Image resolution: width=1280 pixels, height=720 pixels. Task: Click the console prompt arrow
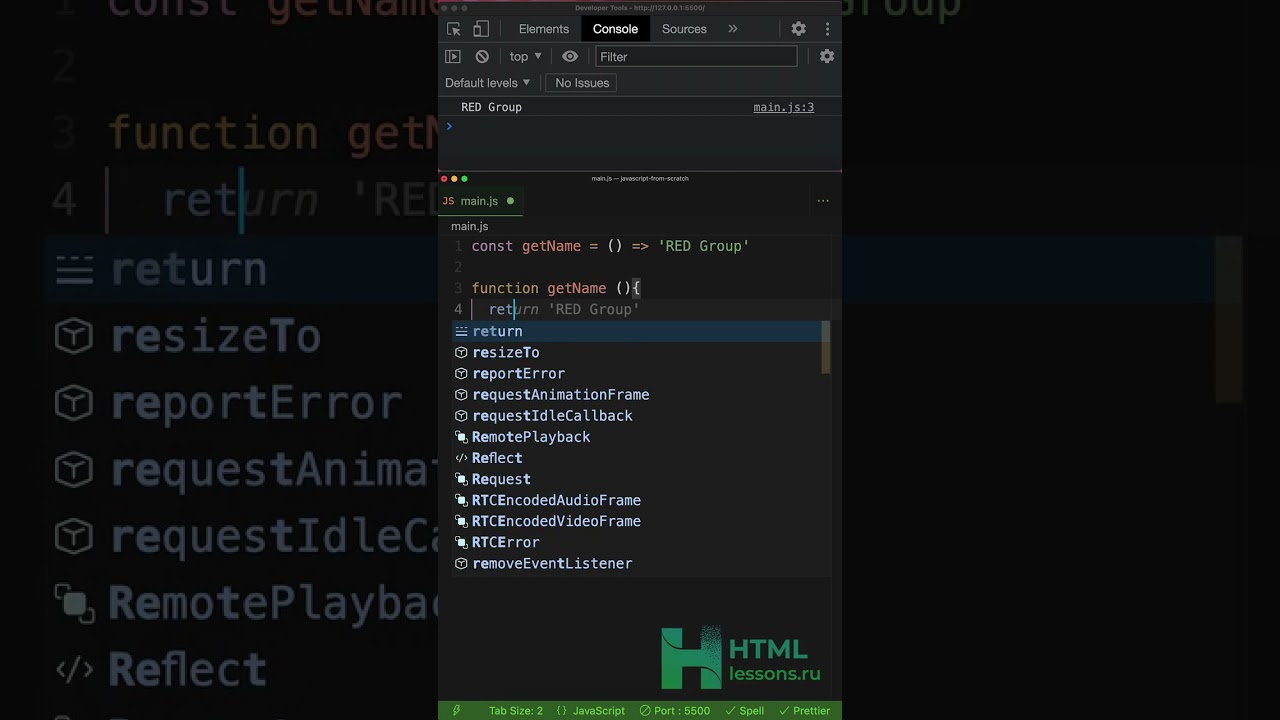[x=449, y=126]
